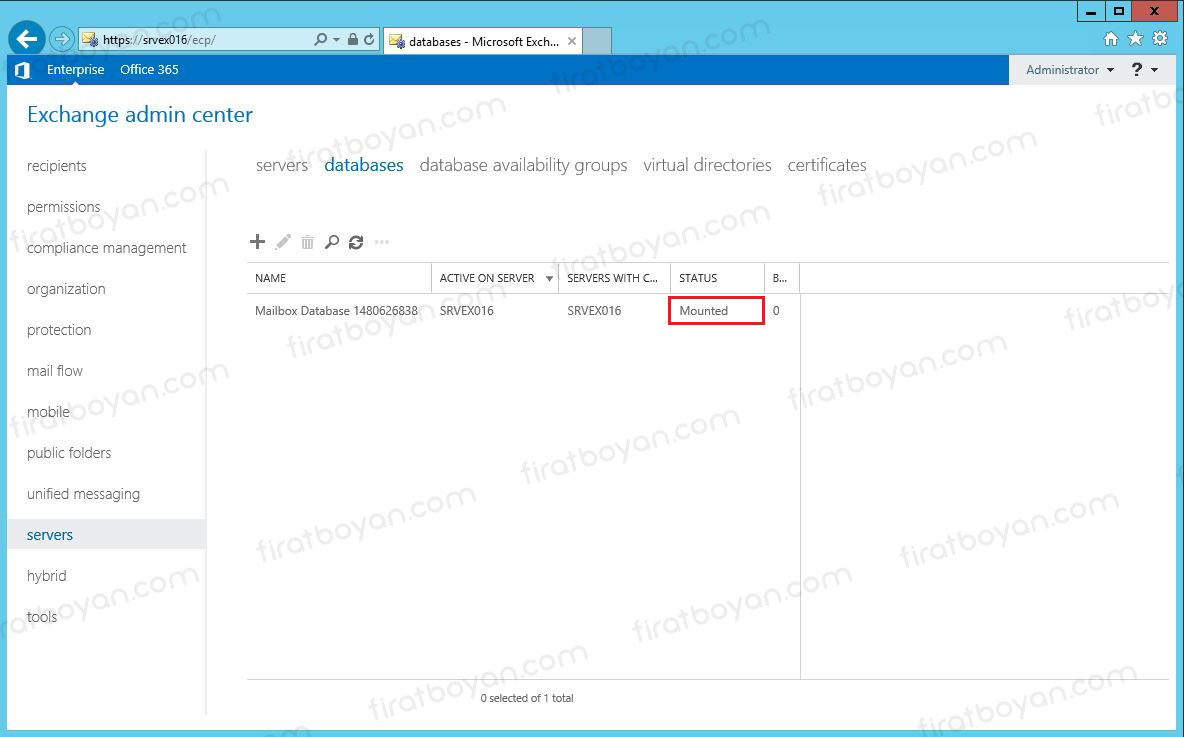The image size is (1184, 737).
Task: Open mail flow section
Action: point(55,371)
